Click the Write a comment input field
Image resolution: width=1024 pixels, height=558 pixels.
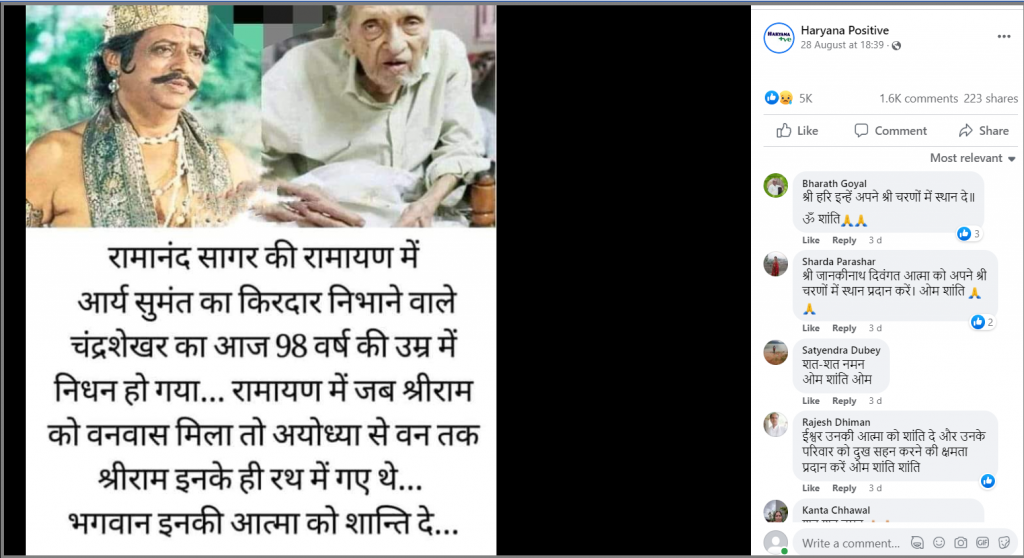[x=851, y=543]
